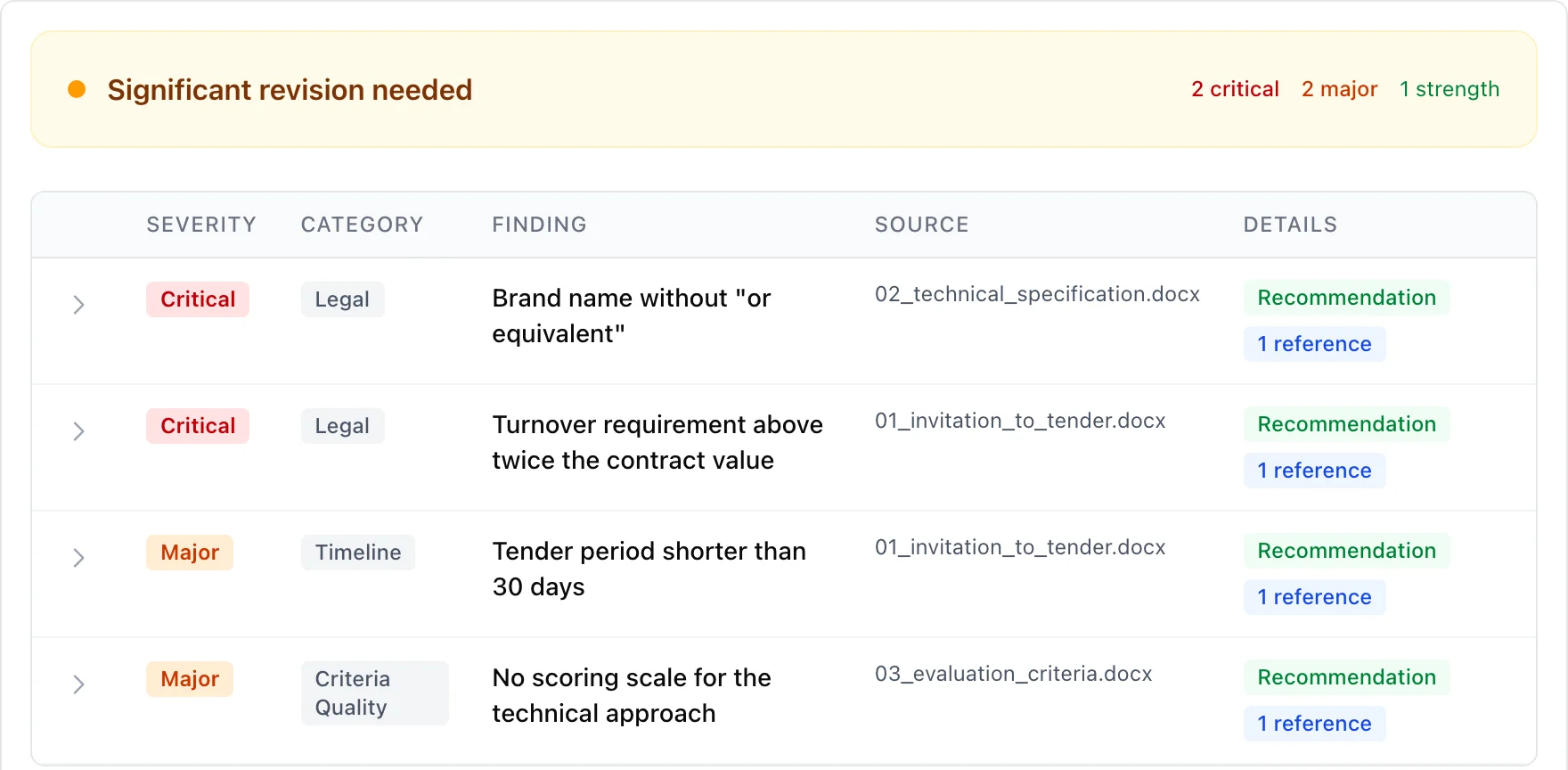Click Legal category tag on Brand name row
Viewport: 1568px width, 770px height.
click(342, 299)
